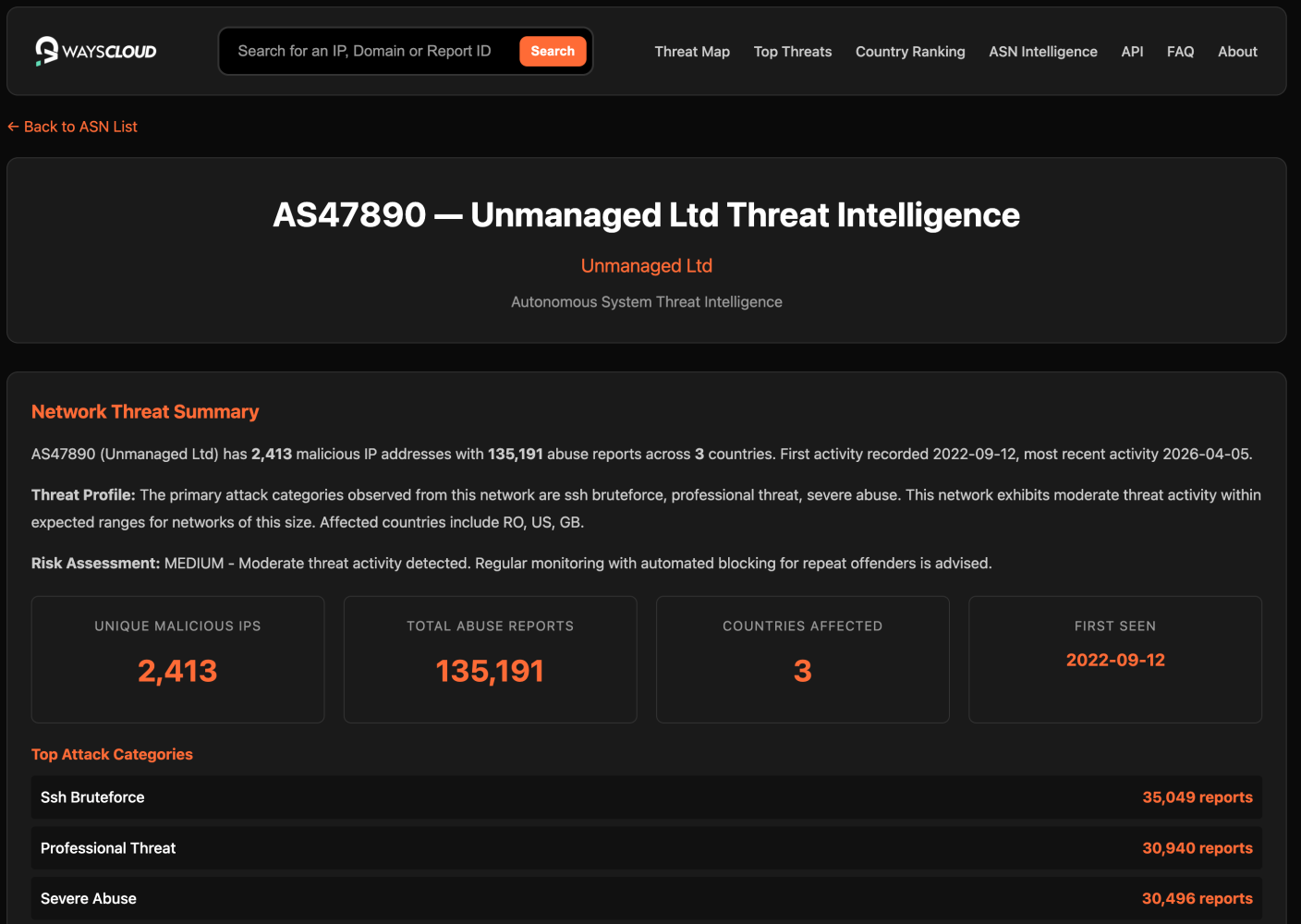This screenshot has width=1301, height=924.
Task: Open the Threat Map page
Action: pyautogui.click(x=692, y=52)
